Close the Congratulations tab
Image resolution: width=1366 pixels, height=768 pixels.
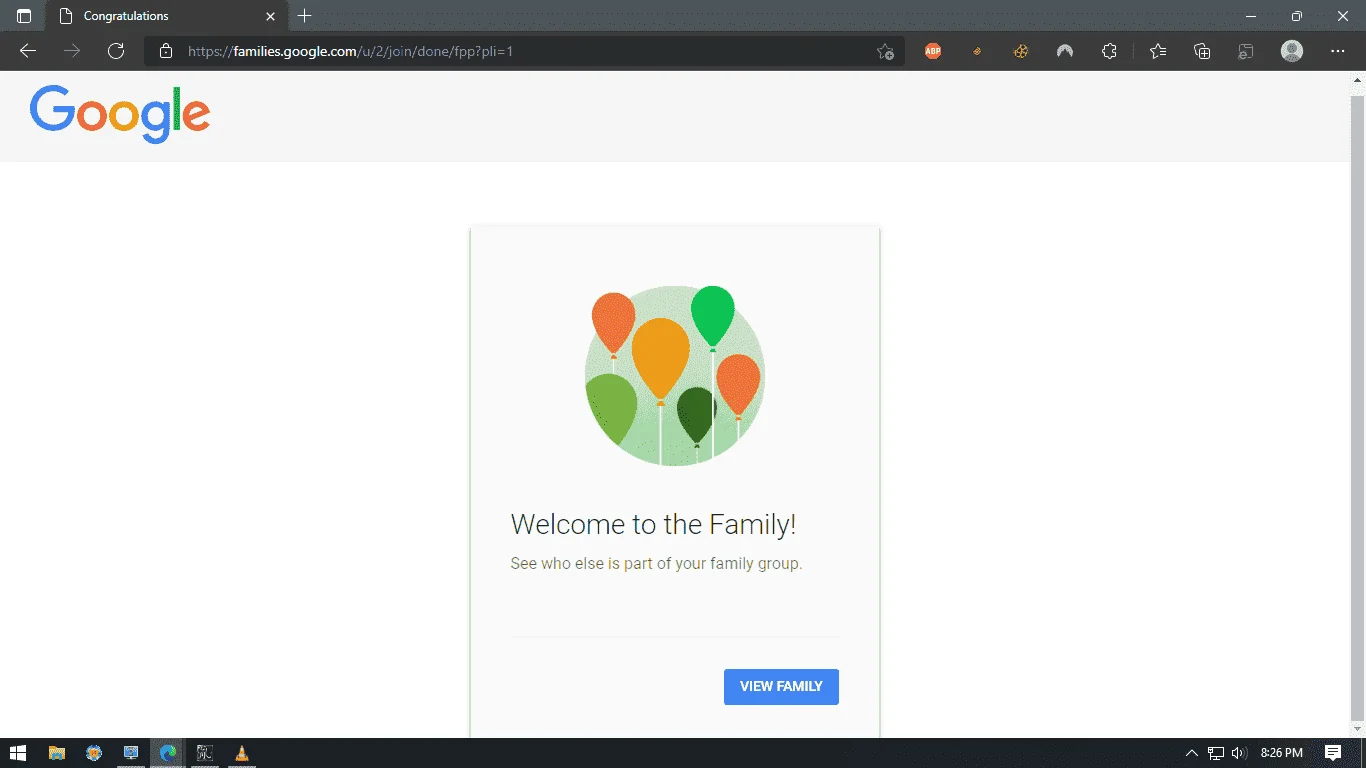[x=270, y=16]
